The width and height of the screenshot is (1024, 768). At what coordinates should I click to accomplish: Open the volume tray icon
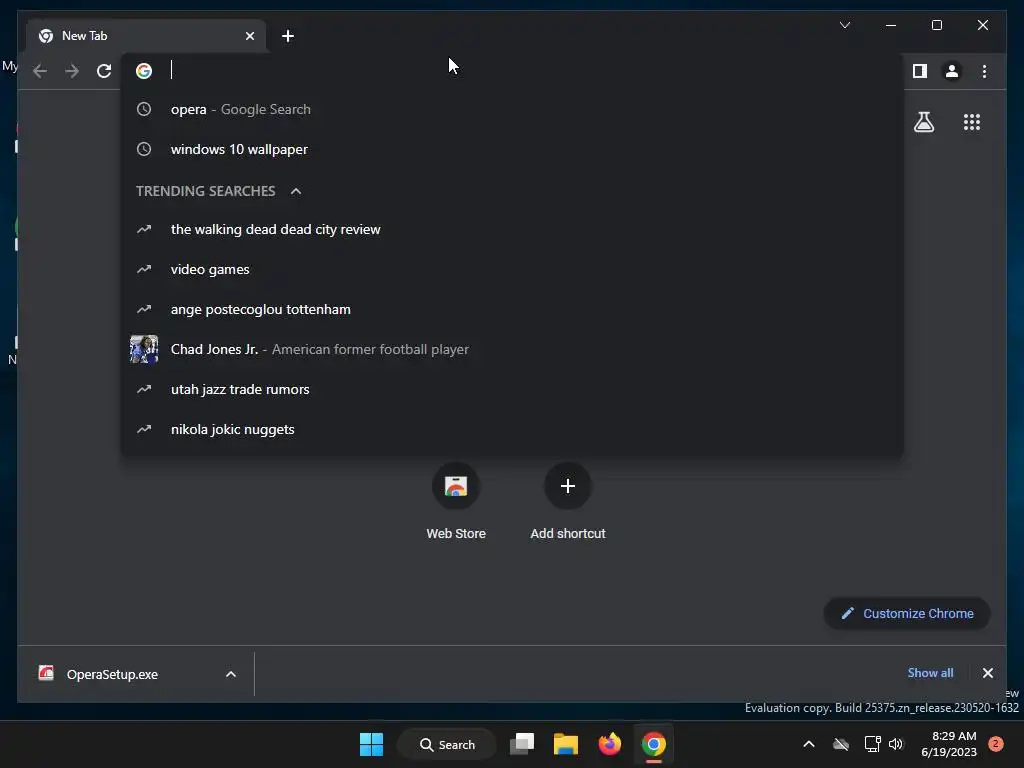[896, 744]
